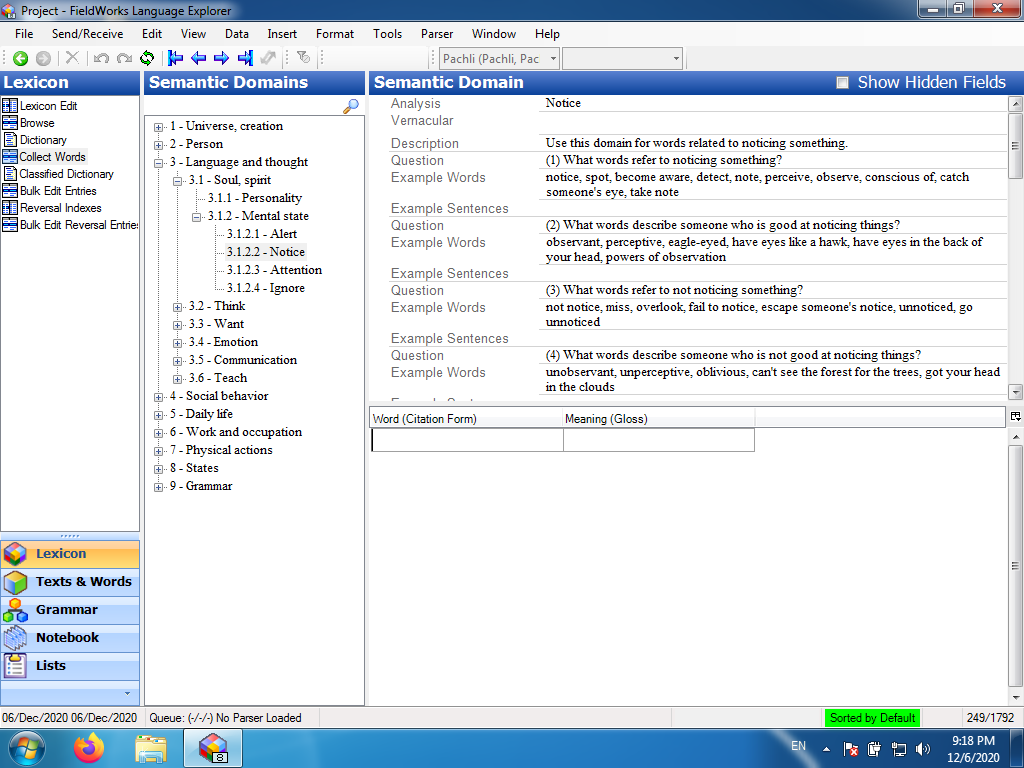Click the column configure icon beside Meaning header
1024x768 pixels.
(x=1015, y=416)
